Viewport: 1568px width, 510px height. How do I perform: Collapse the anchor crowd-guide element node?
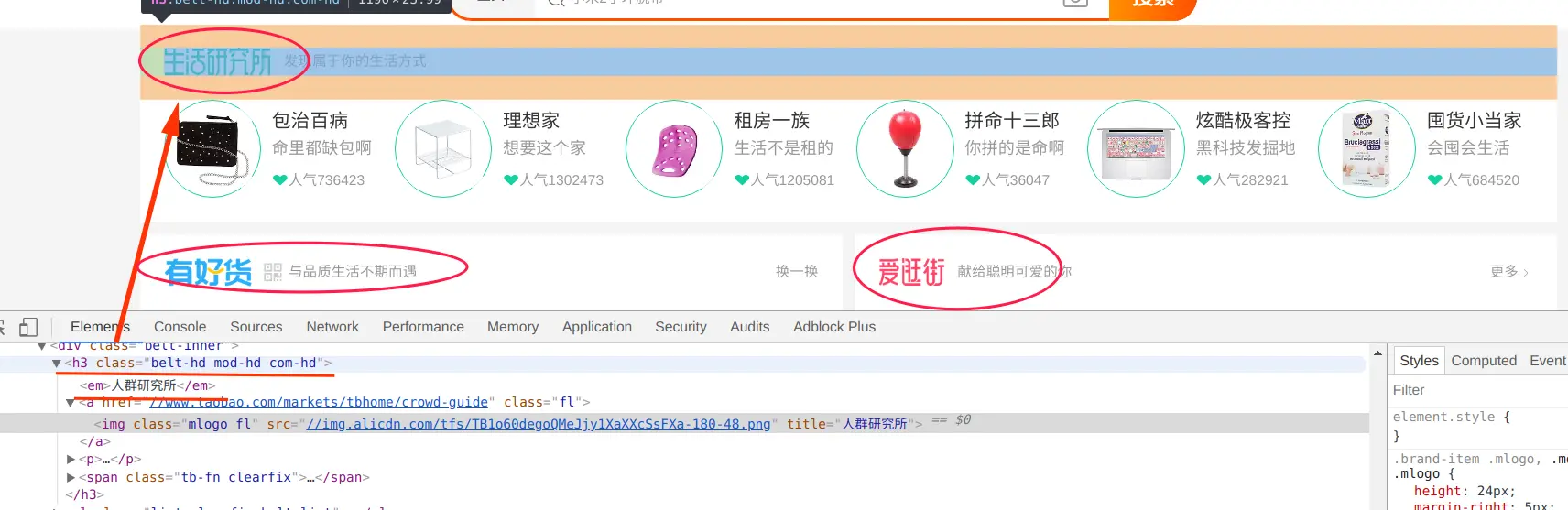pos(71,403)
